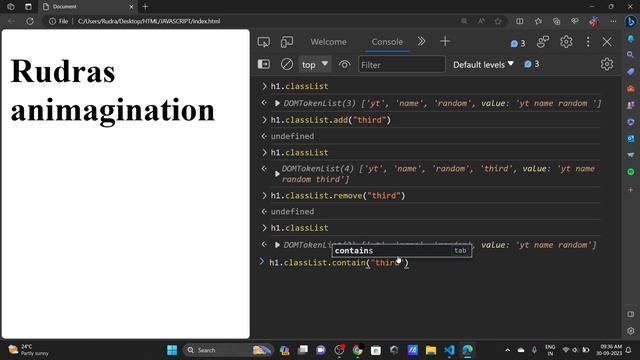This screenshot has height=360, width=640.
Task: Click the console input line with contain
Action: pyautogui.click(x=339, y=262)
